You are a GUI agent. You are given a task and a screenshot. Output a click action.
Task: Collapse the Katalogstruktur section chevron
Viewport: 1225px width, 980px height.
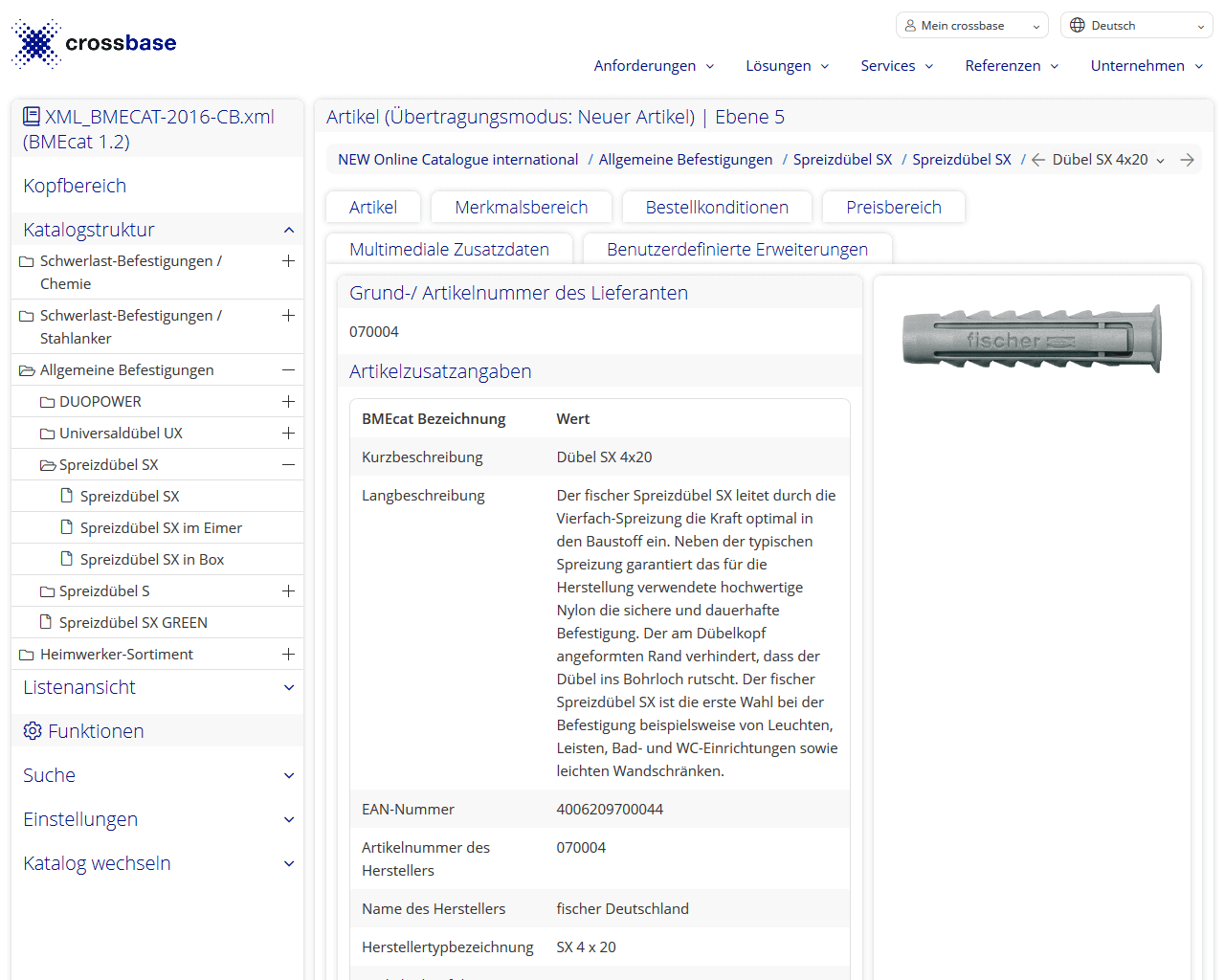[x=289, y=230]
